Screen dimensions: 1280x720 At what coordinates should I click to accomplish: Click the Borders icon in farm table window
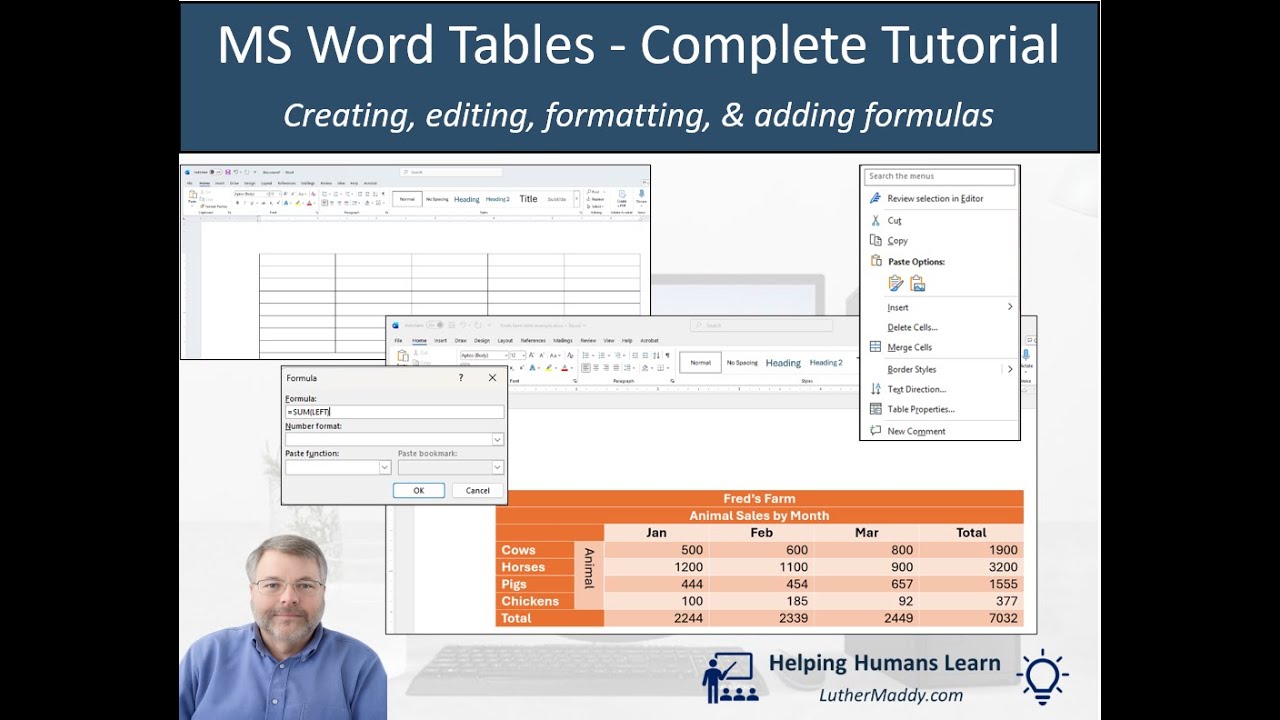(660, 368)
